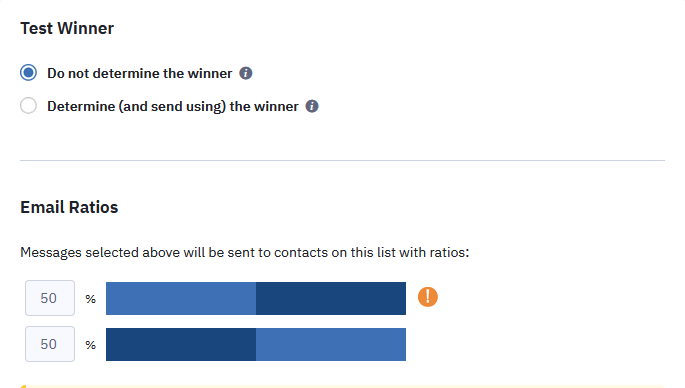
Task: Click the dark blue segment of the top ratio bar
Action: coord(331,298)
